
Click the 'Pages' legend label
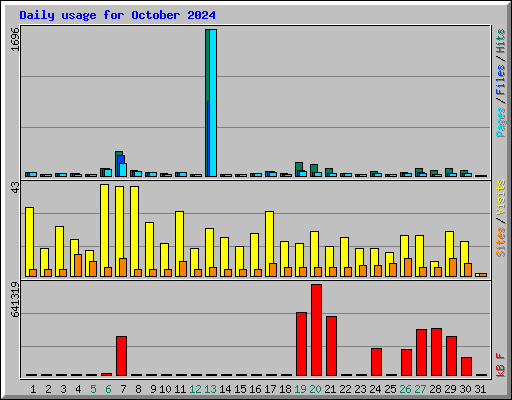(x=501, y=122)
